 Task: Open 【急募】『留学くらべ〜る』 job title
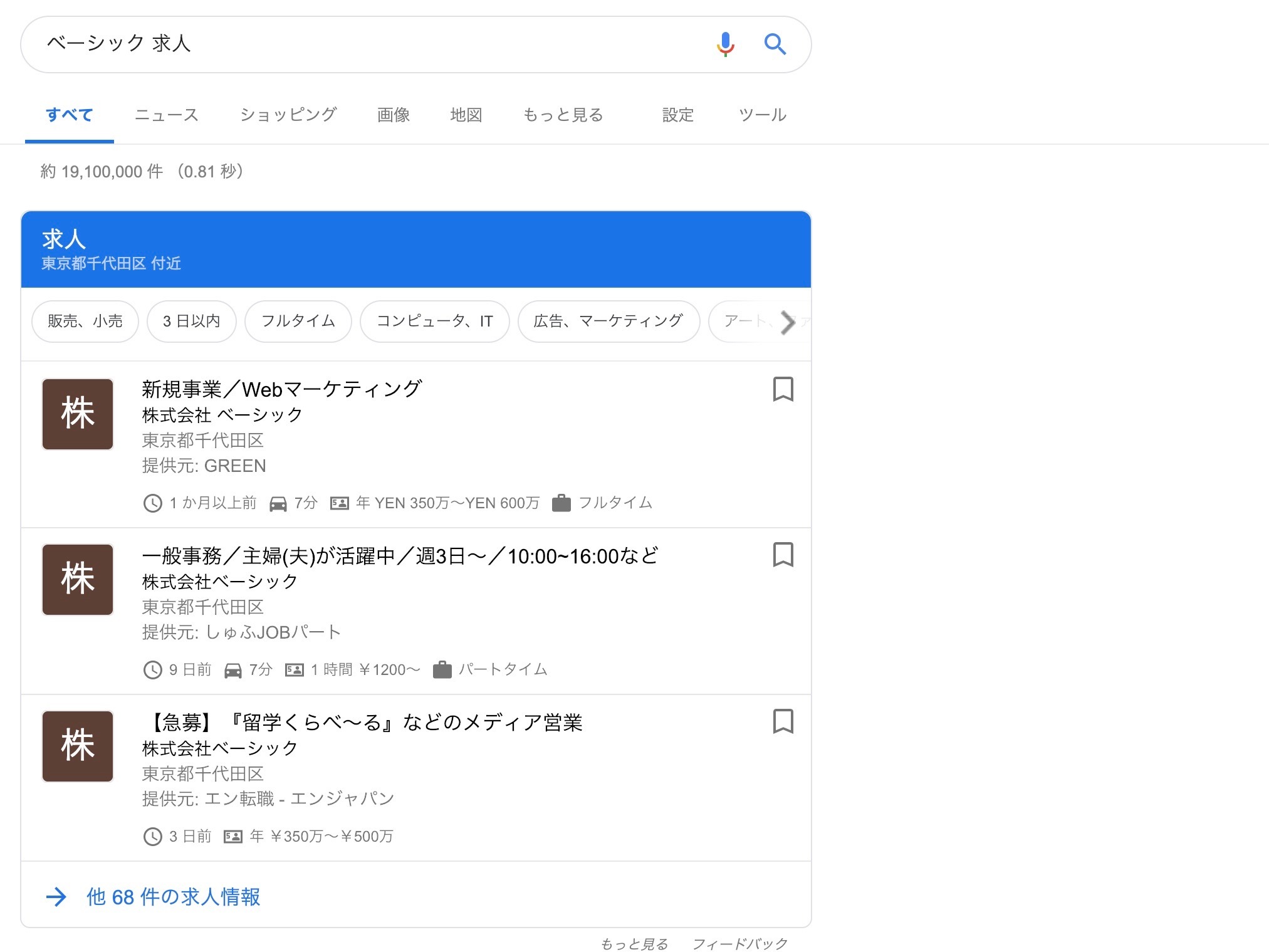tap(362, 723)
